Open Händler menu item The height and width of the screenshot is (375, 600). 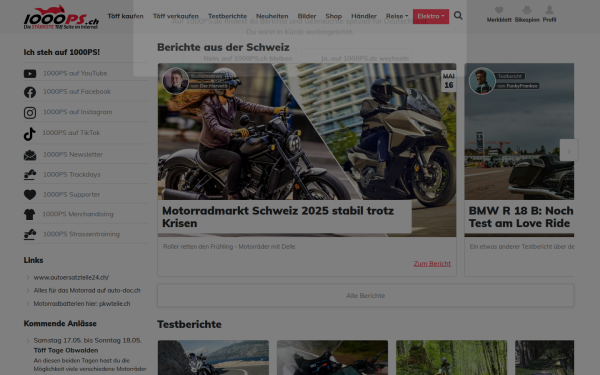click(364, 16)
